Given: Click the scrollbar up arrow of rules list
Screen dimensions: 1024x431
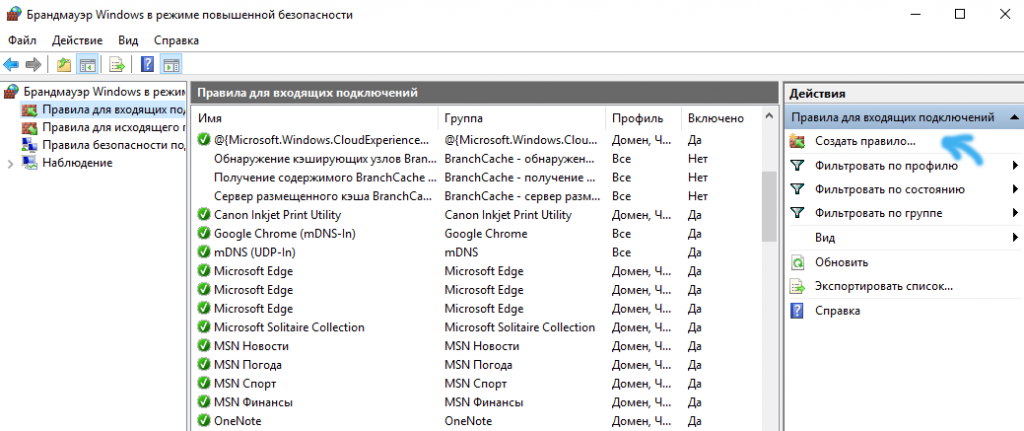Looking at the screenshot, I should click(769, 118).
